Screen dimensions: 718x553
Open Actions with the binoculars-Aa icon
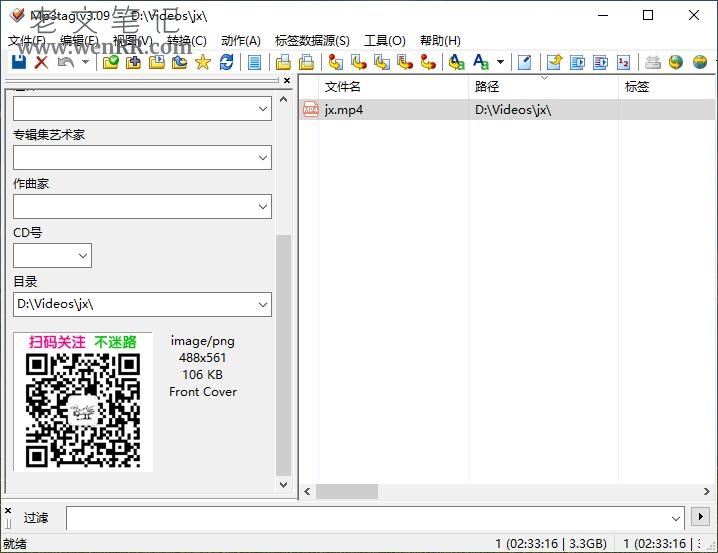point(457,62)
